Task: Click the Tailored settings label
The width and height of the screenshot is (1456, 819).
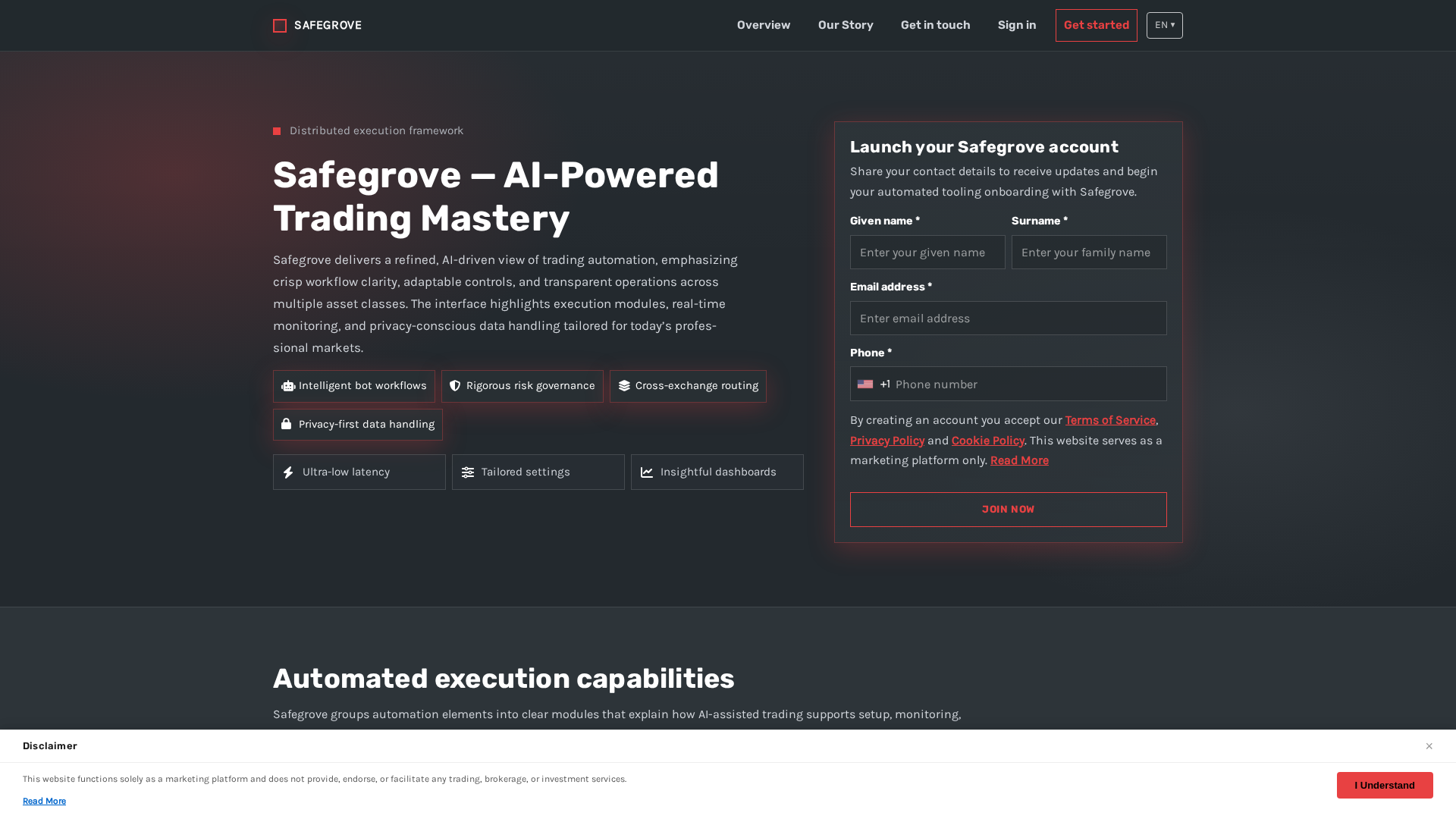Action: [x=526, y=472]
